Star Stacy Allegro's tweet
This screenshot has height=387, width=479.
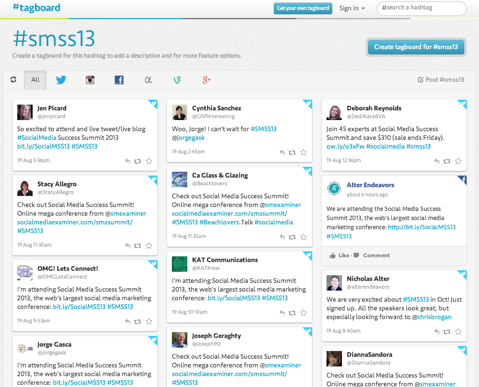[149, 246]
